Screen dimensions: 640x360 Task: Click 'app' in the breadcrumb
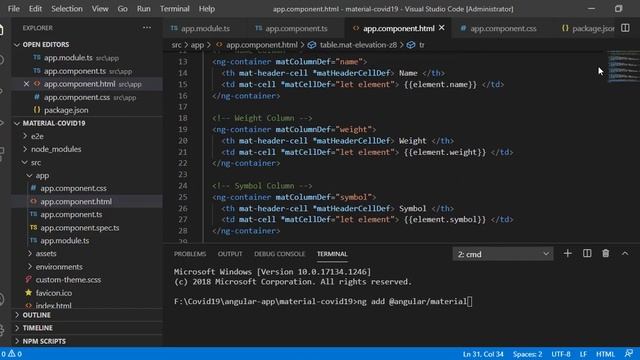pos(197,45)
